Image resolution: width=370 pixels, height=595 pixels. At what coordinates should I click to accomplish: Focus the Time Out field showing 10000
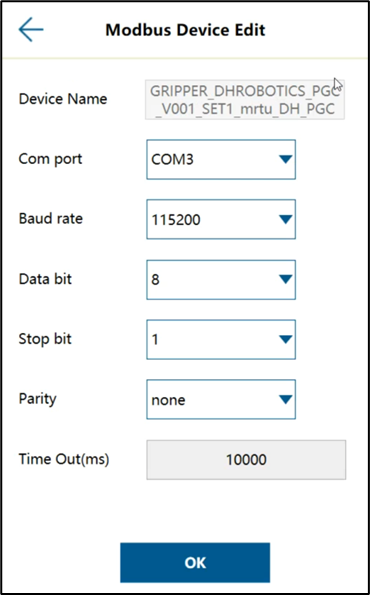(246, 460)
